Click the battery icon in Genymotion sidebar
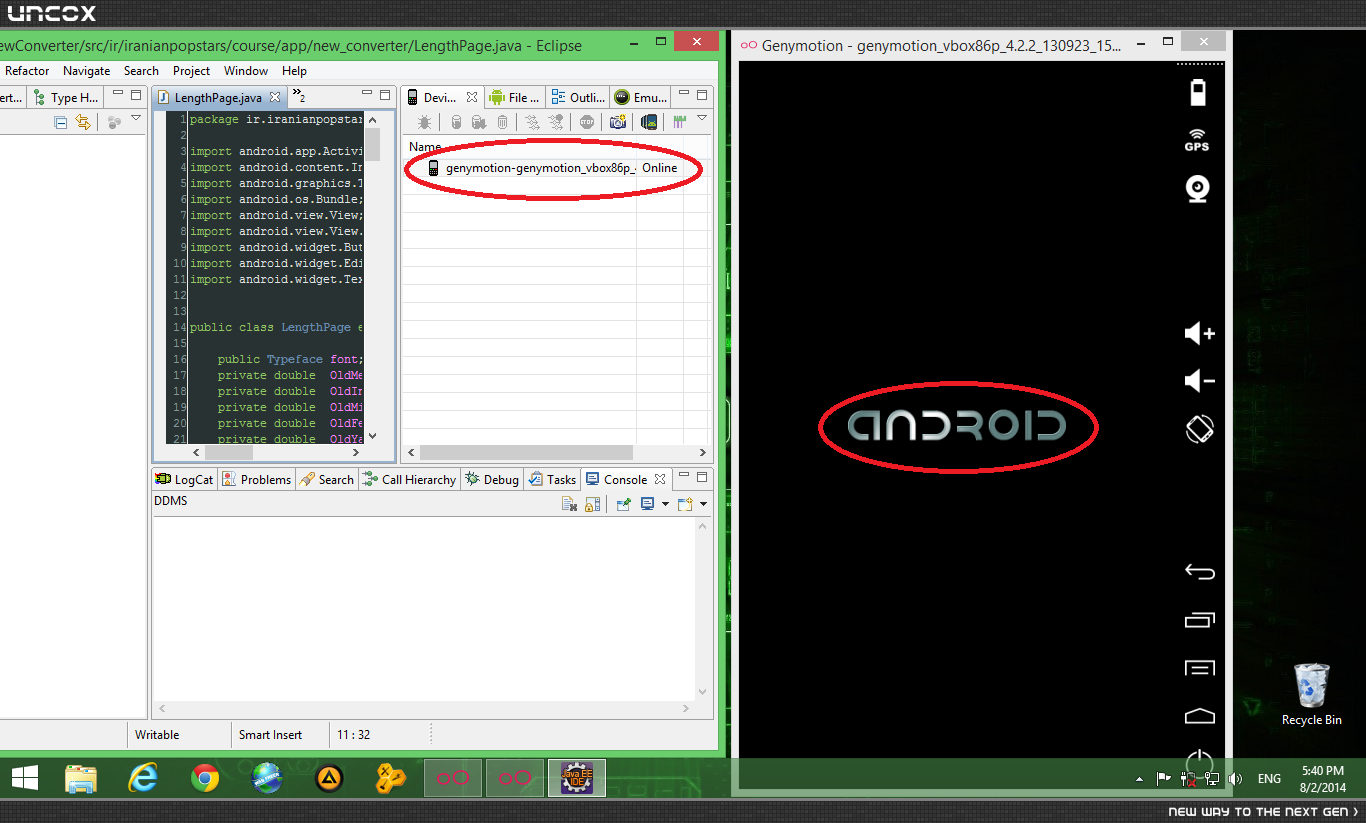The height and width of the screenshot is (823, 1366). [1198, 92]
